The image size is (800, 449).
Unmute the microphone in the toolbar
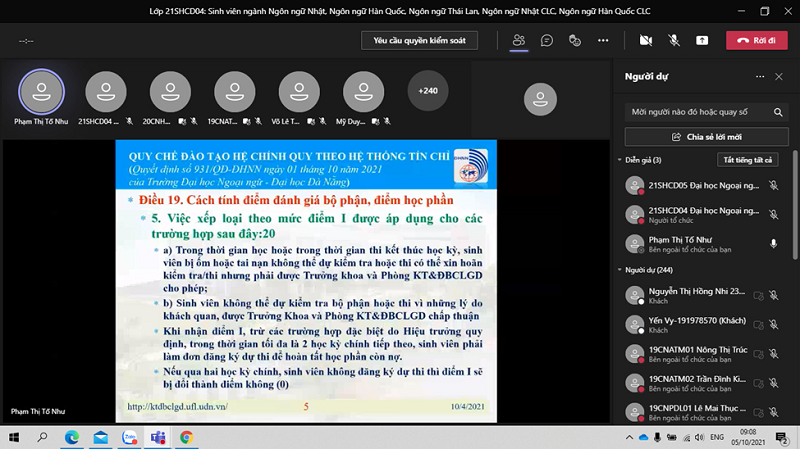point(674,40)
